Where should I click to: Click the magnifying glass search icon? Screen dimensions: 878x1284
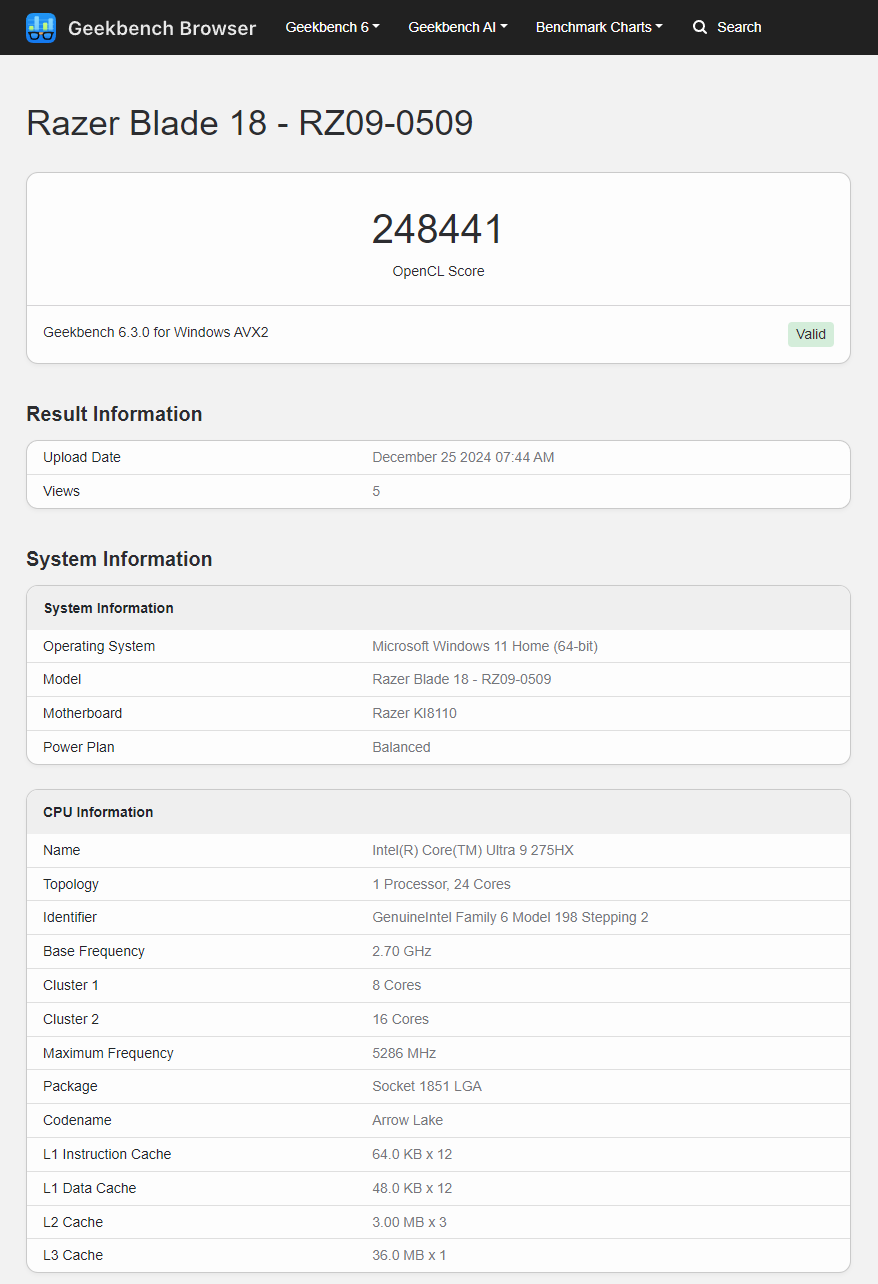(x=700, y=27)
